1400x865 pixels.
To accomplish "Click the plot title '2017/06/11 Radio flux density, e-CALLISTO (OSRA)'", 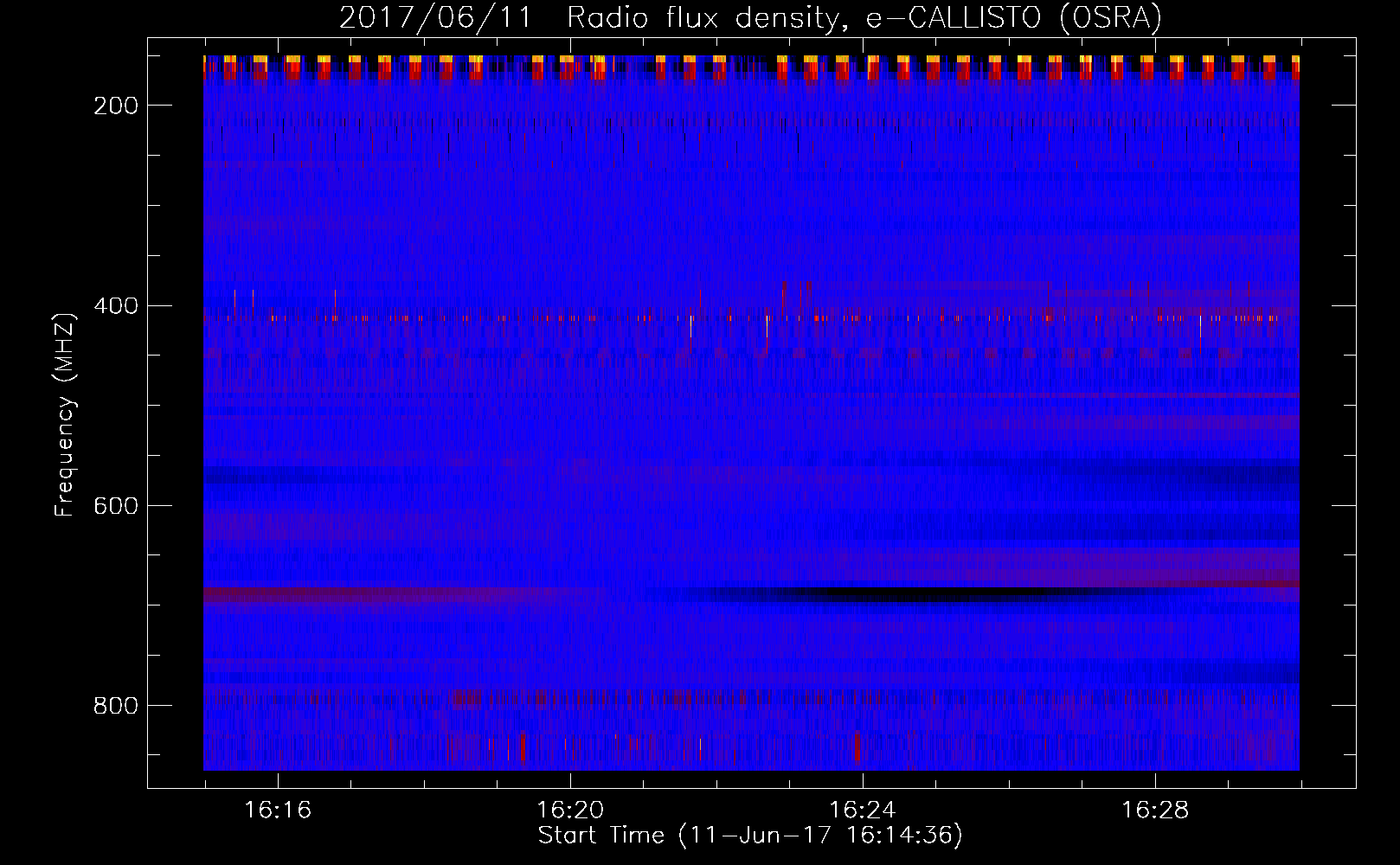I will click(x=750, y=17).
